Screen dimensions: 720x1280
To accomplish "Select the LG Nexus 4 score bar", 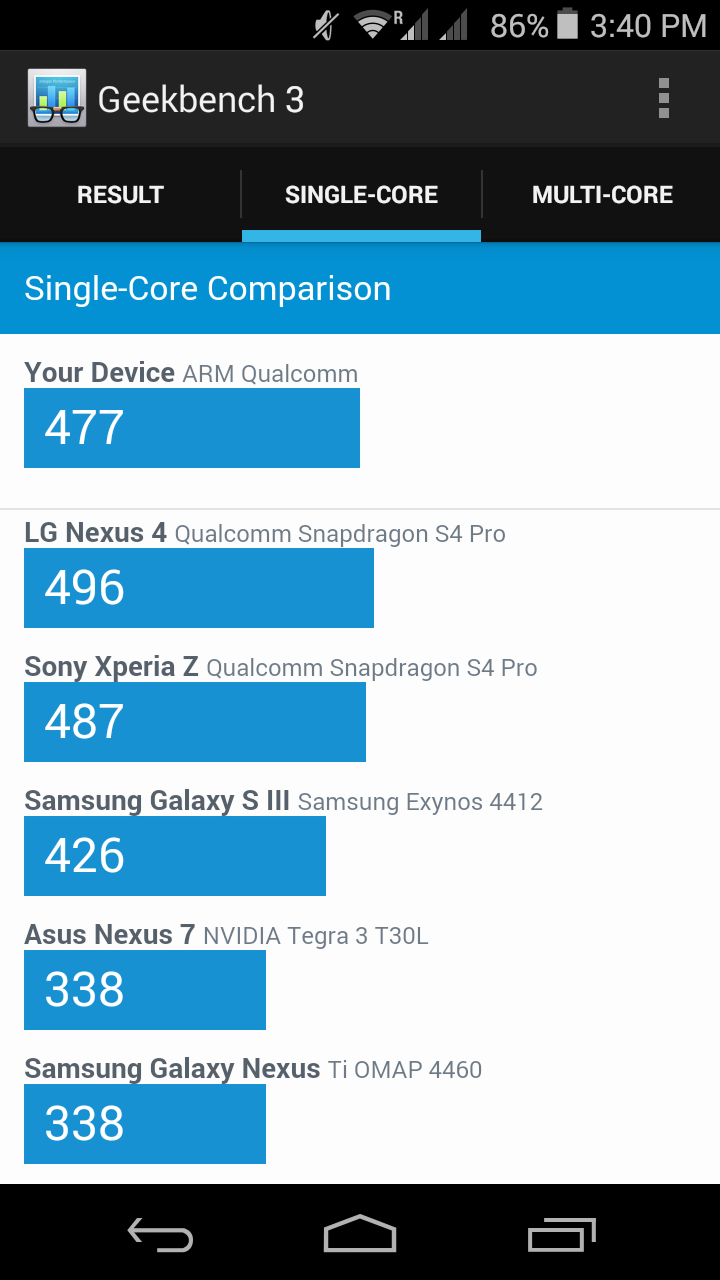I will tap(199, 588).
